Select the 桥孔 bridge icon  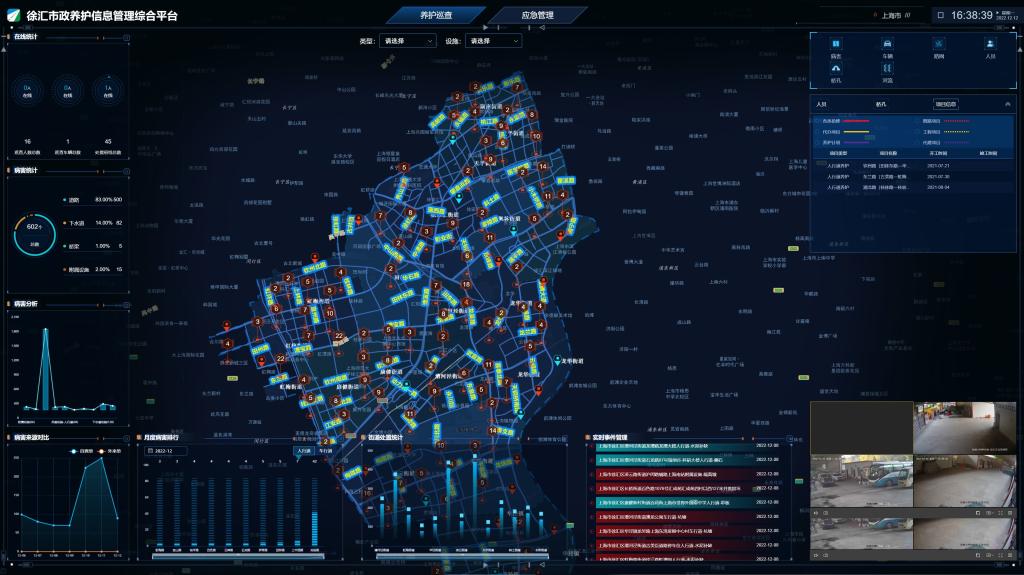(x=836, y=68)
